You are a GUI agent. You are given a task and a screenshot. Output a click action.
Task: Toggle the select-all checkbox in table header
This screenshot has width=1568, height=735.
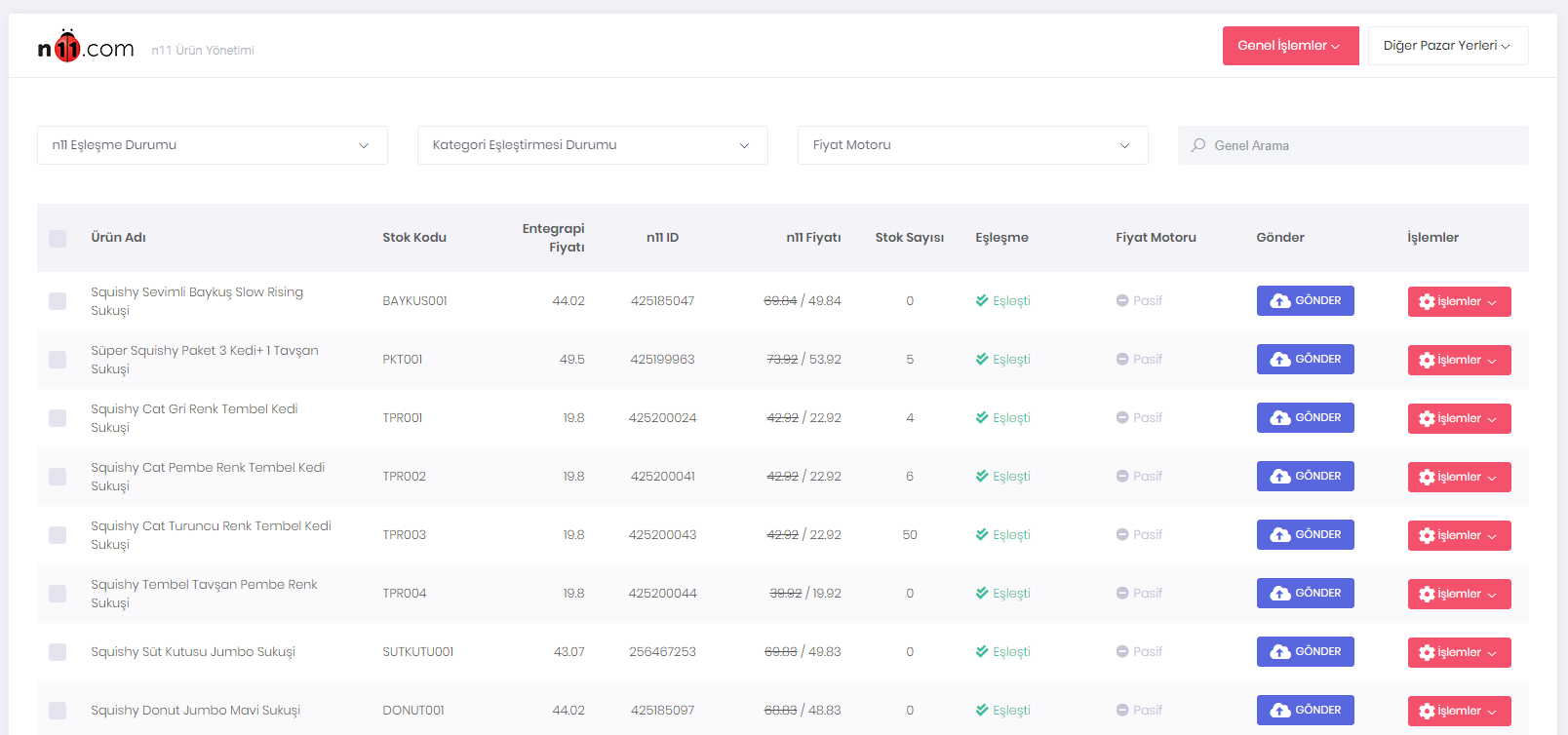click(58, 238)
